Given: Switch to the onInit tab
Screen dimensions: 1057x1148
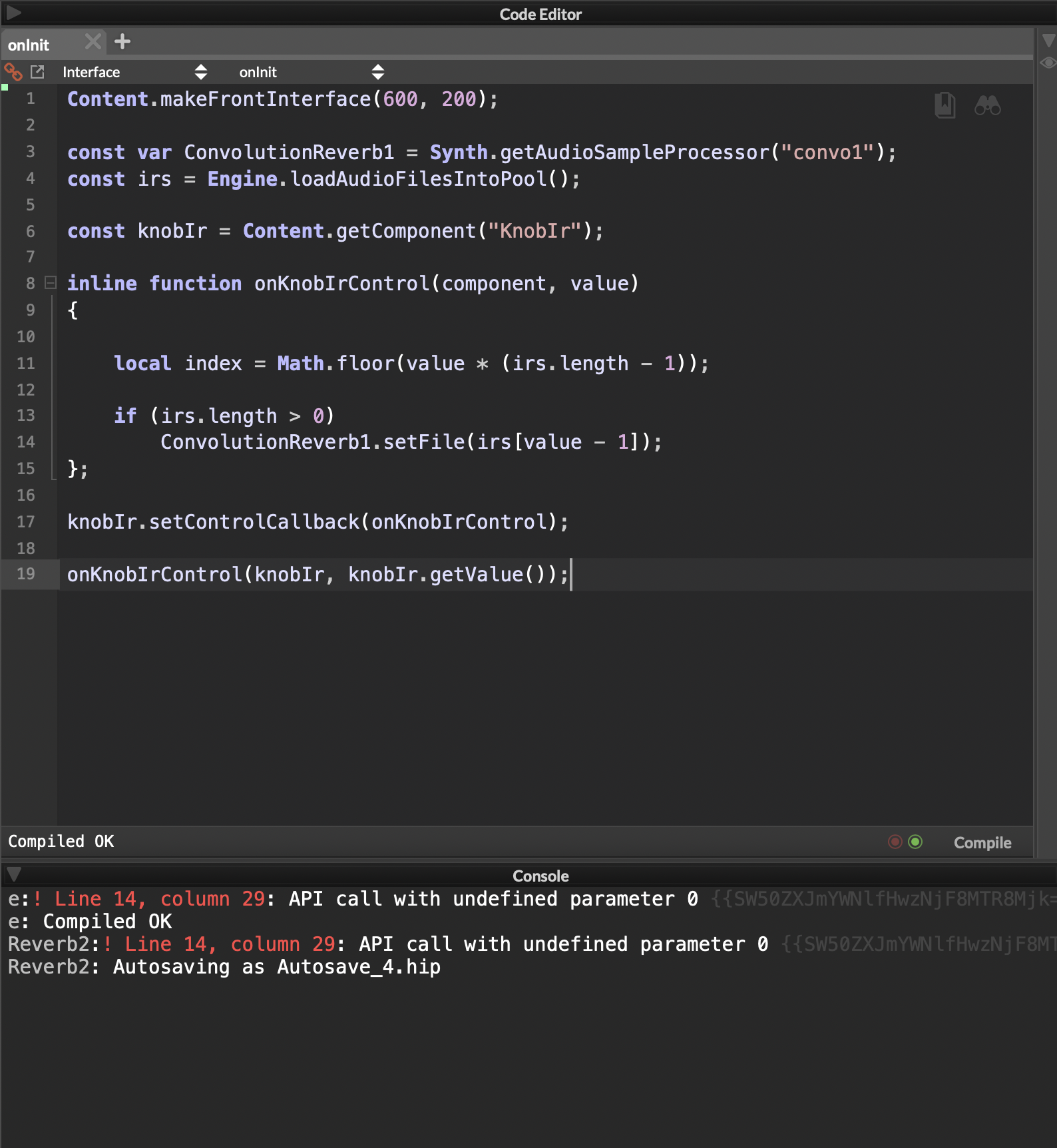Looking at the screenshot, I should (29, 45).
